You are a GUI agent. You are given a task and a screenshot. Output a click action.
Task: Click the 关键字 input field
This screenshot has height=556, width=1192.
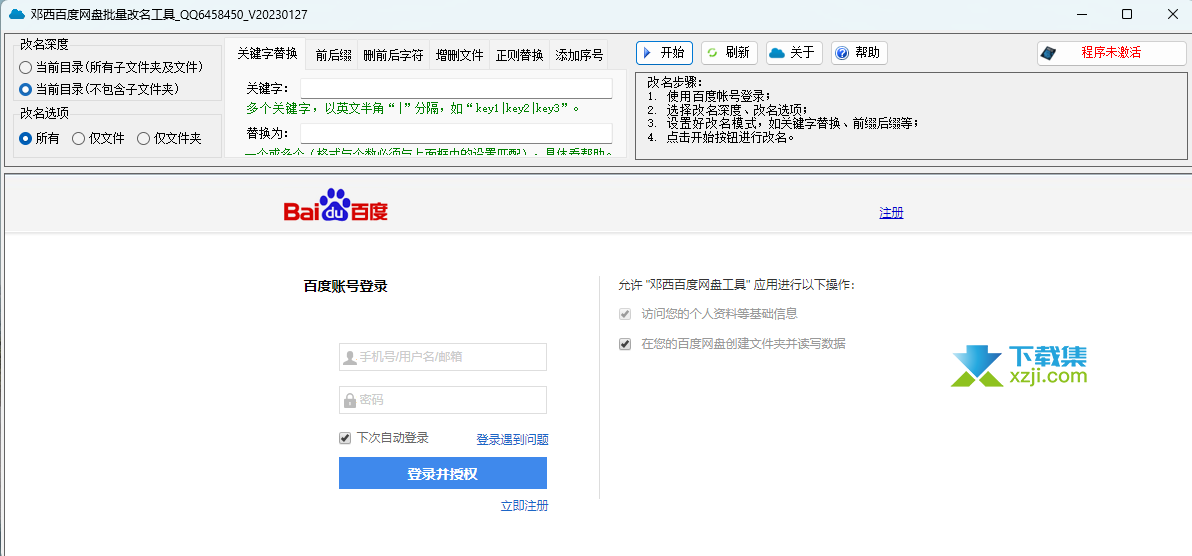[456, 88]
